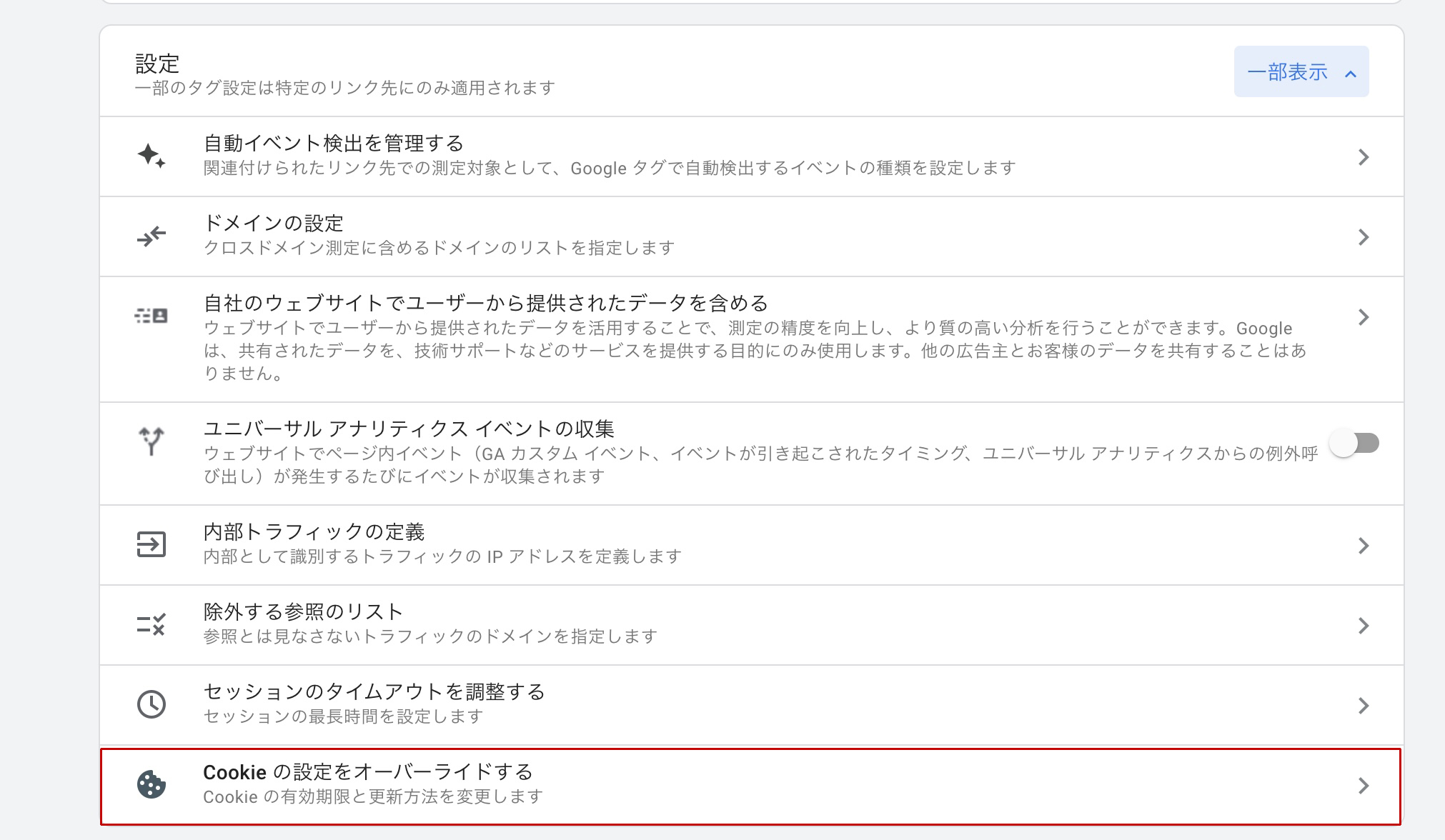This screenshot has width=1445, height=840.
Task: Click the up caret beside 一部表示
Action: point(1351,74)
